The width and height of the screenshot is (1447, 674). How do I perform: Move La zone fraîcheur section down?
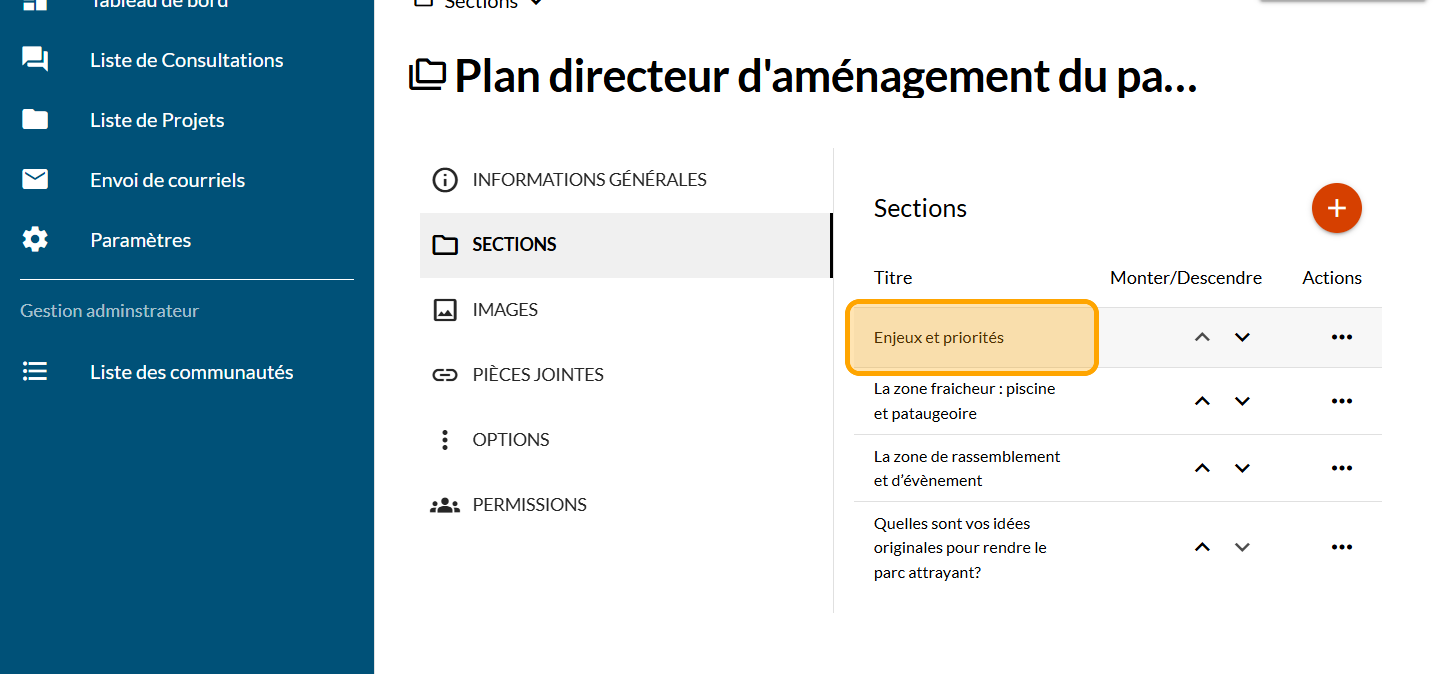[1242, 401]
